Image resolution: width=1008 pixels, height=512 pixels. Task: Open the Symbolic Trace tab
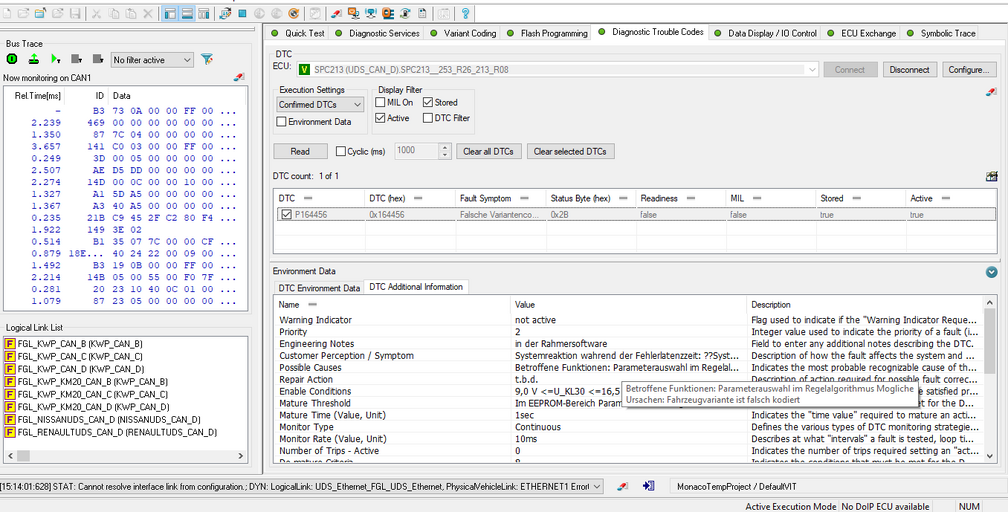click(x=941, y=33)
